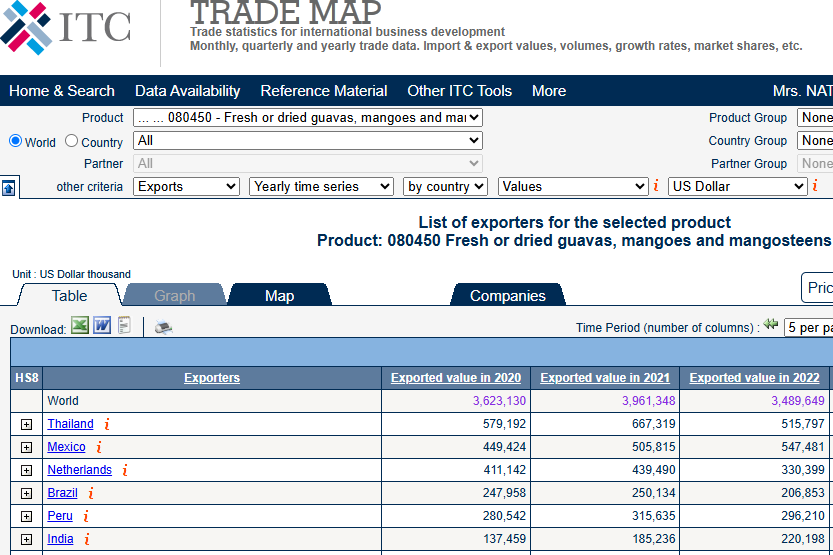Click the printer icon
This screenshot has height=555, width=833.
click(164, 327)
